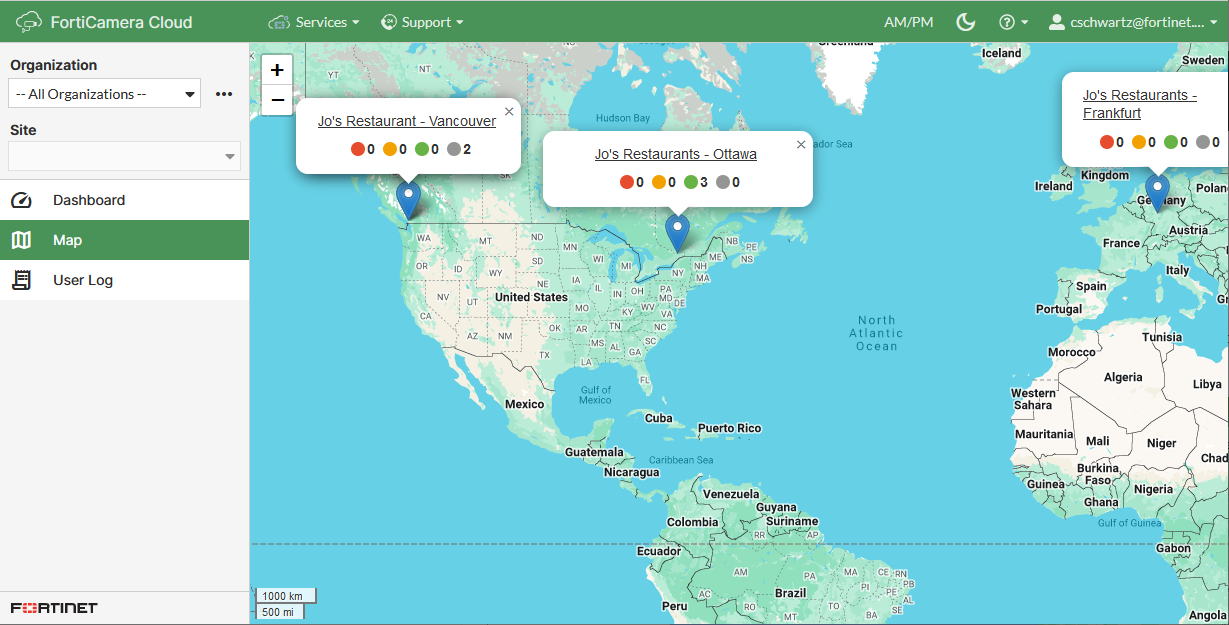Open Jo's Restaurants - Frankfurt link
Screen dimensions: 1229x625
point(1140,104)
